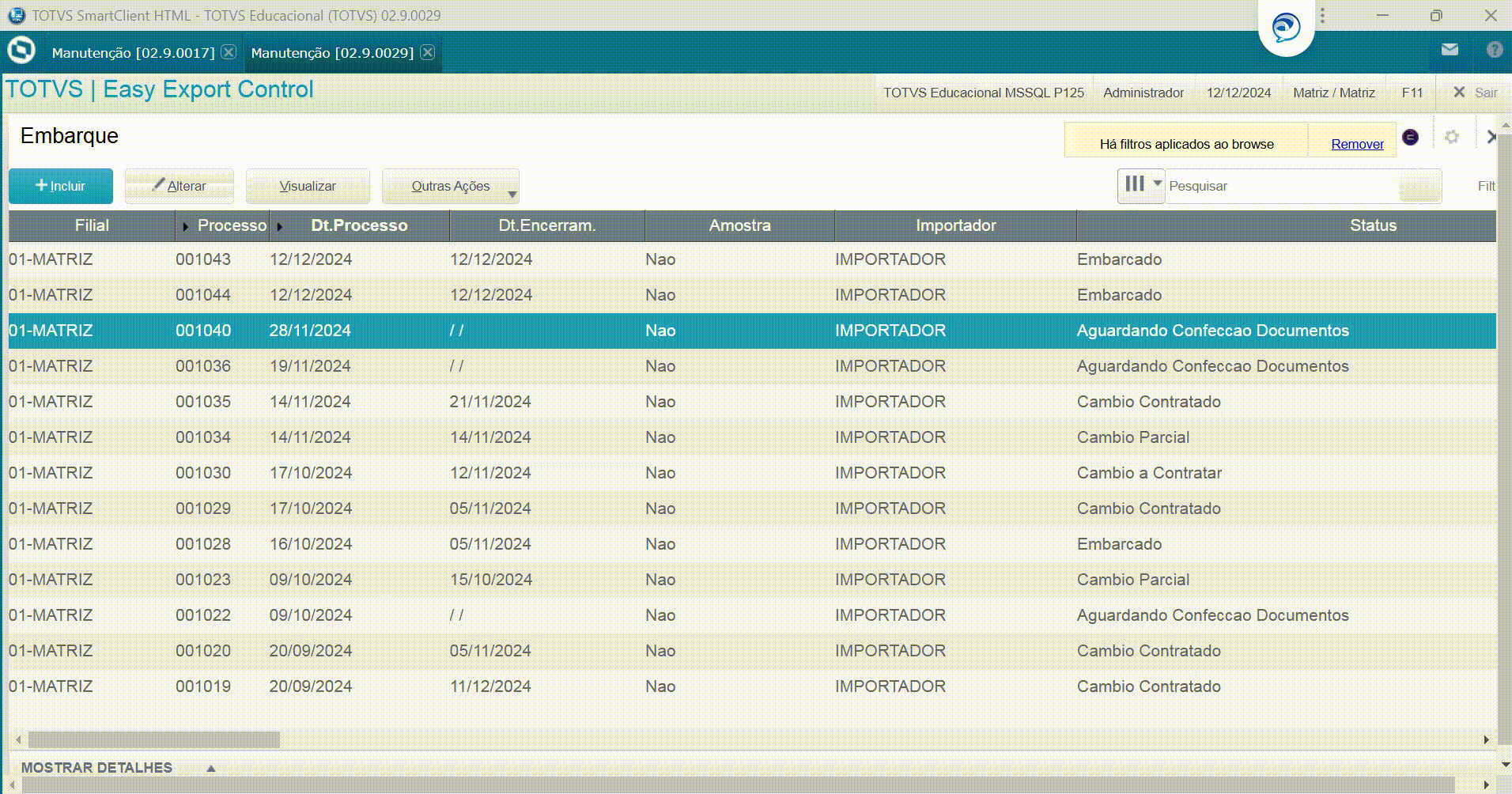Click the F11 label in header bar

pyautogui.click(x=1412, y=93)
